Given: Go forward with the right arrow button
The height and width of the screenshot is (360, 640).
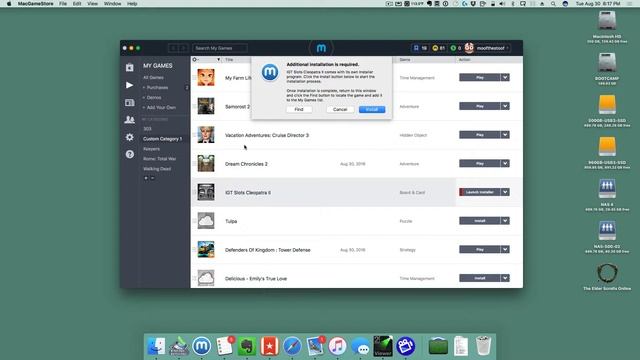Looking at the screenshot, I should pyautogui.click(x=183, y=48).
